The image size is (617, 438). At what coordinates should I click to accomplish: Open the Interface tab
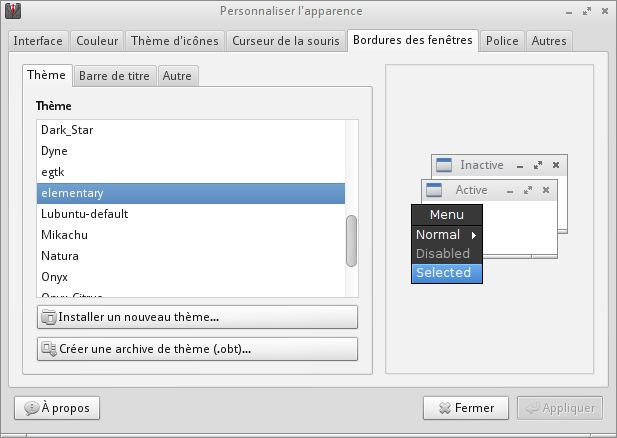click(x=38, y=41)
